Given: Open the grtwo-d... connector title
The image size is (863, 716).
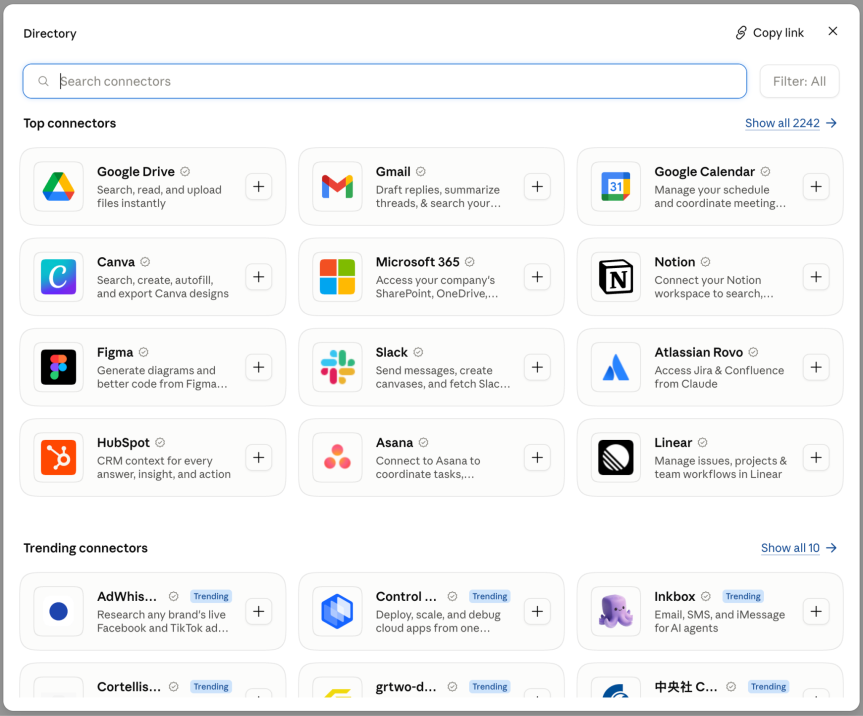Looking at the screenshot, I should click(406, 687).
